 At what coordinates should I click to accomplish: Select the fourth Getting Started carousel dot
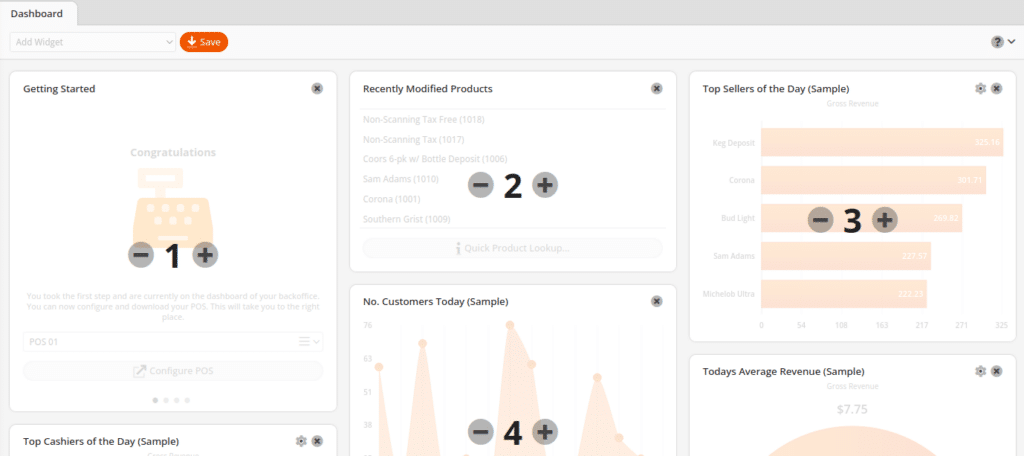tap(187, 400)
